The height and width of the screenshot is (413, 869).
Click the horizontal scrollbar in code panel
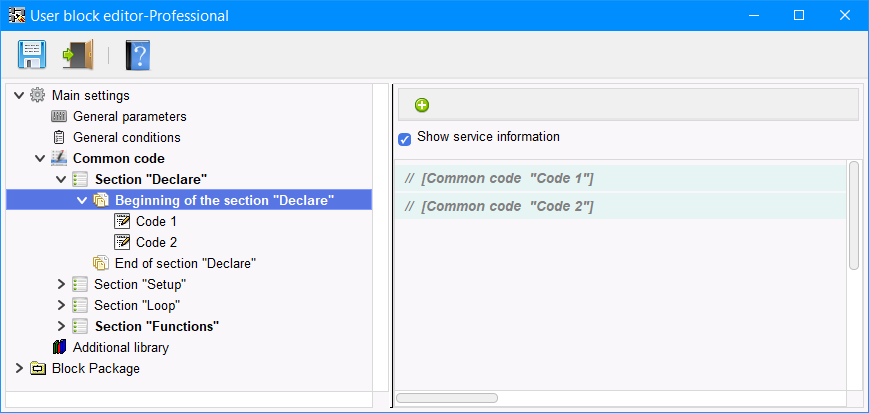[x=447, y=398]
